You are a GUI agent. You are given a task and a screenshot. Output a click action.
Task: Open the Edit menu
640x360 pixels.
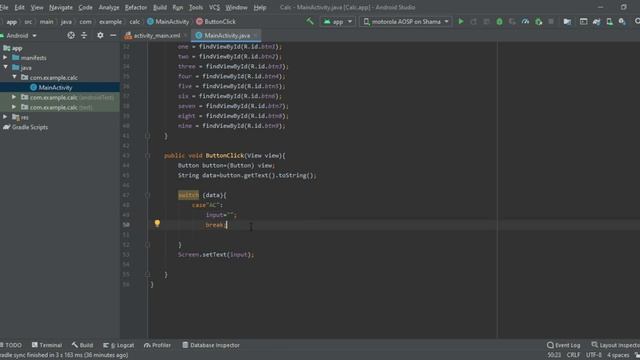coord(19,7)
